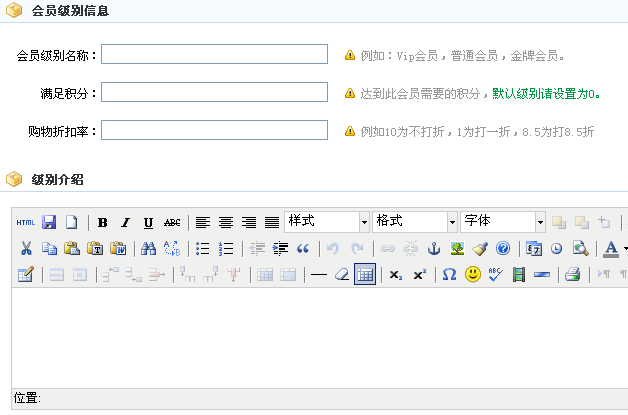Image resolution: width=628 pixels, height=415 pixels.
Task: Click the 购物折扣率 input field
Action: coord(214,130)
